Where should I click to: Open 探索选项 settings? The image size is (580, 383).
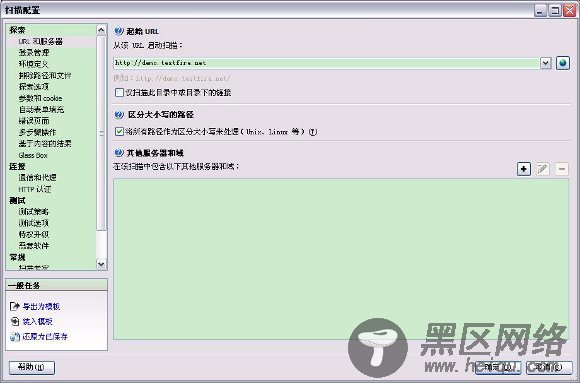(x=34, y=87)
